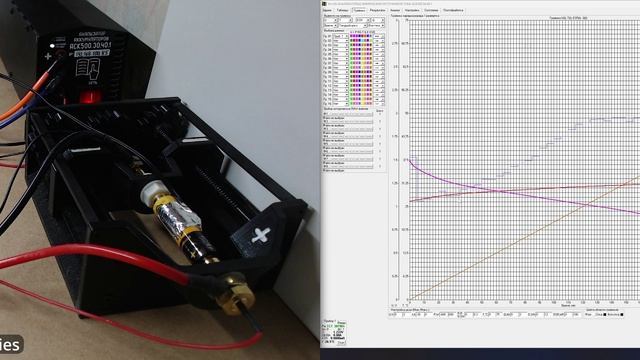Screen dimensions: 640x360
Task: Click the file path field of slot №5
Action: click(x=350, y=144)
